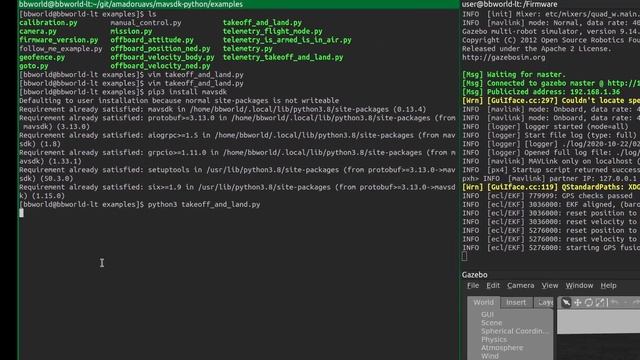Select the translate mode tool in Gazebo
640x360 pixels.
[x=578, y=302]
